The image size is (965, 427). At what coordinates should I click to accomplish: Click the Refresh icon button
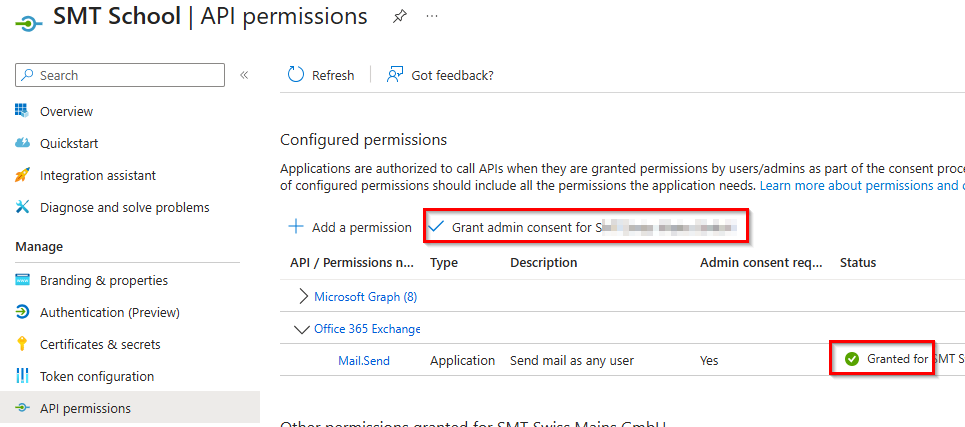(x=296, y=75)
